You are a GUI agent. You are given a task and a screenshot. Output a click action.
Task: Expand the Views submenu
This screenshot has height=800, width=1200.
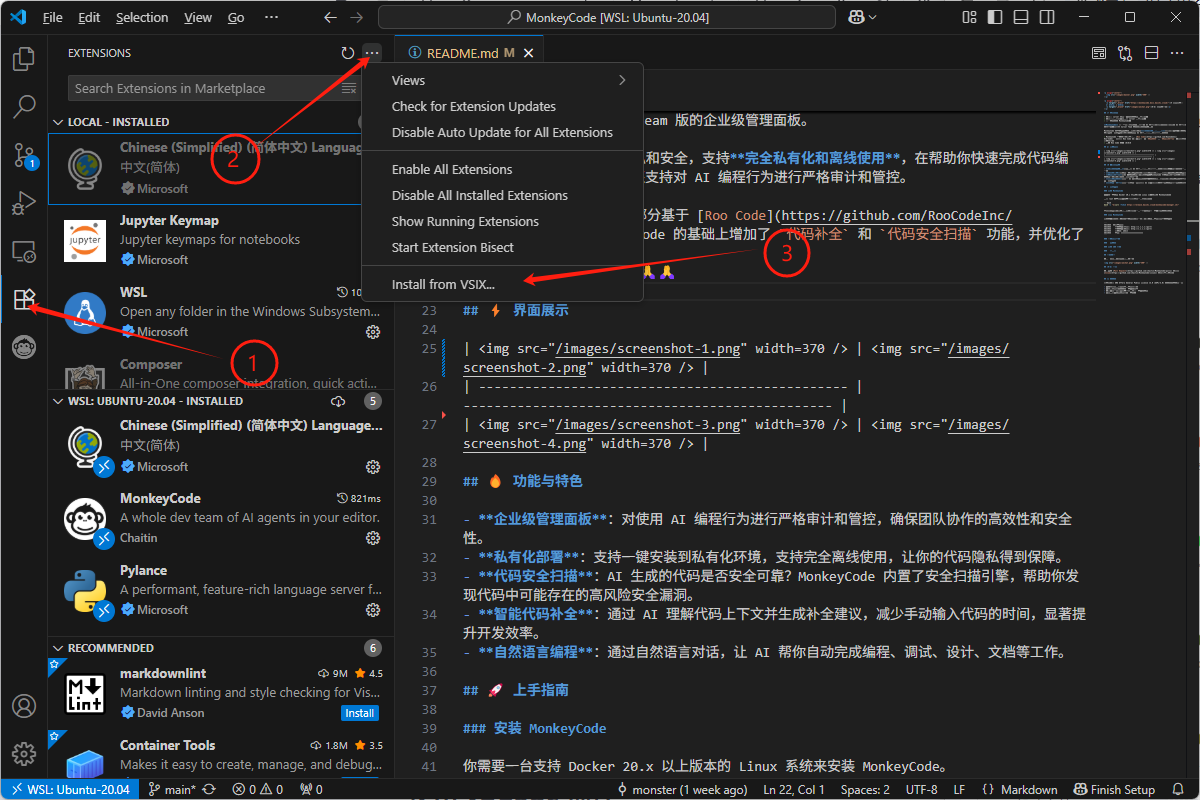tap(502, 80)
